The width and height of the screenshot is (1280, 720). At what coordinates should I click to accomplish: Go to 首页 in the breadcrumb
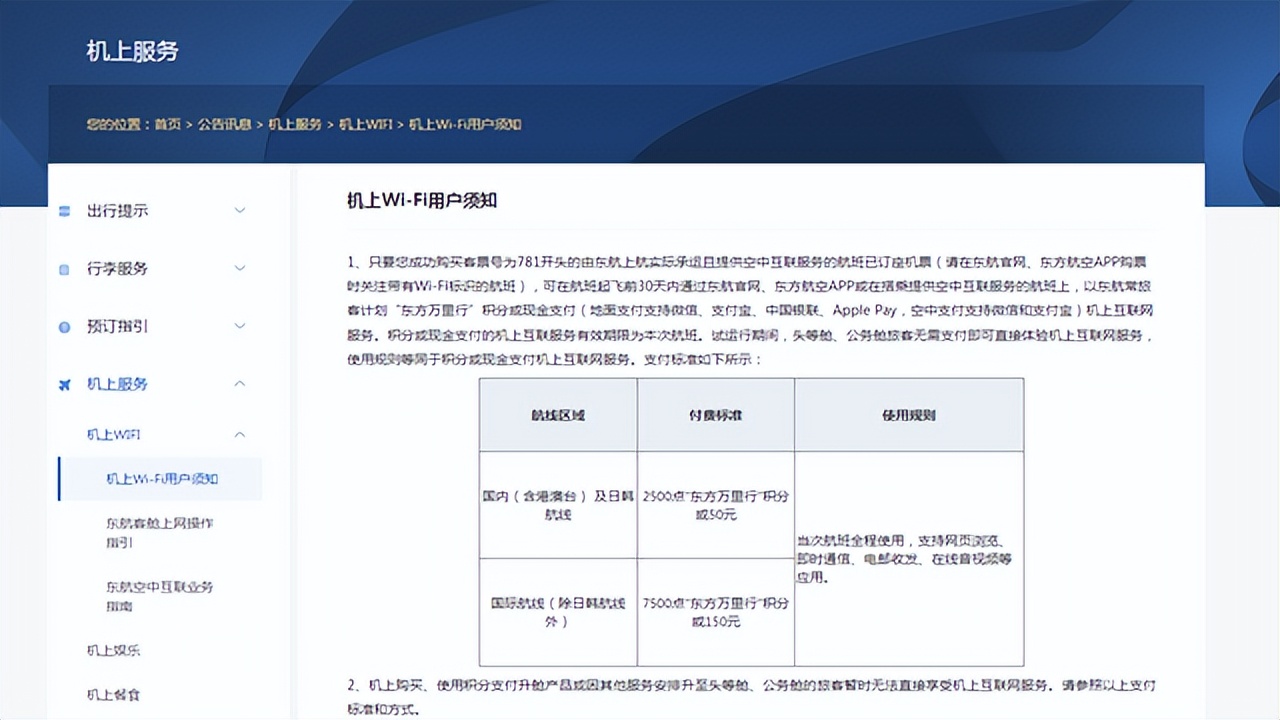167,125
